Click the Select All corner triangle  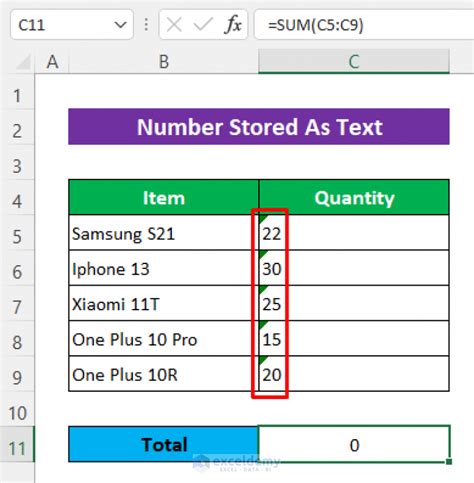pyautogui.click(x=23, y=62)
